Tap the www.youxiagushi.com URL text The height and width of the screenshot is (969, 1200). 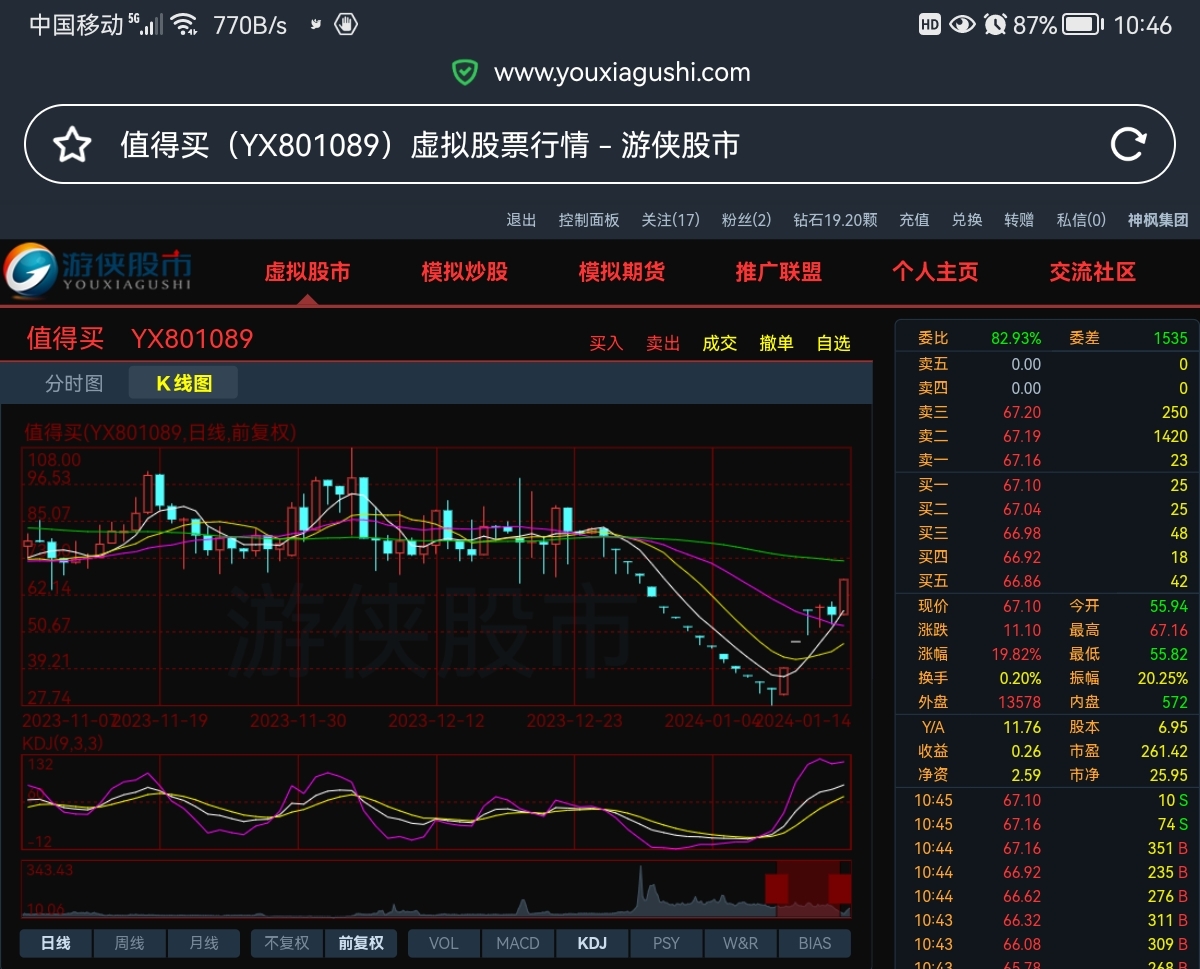click(x=622, y=72)
